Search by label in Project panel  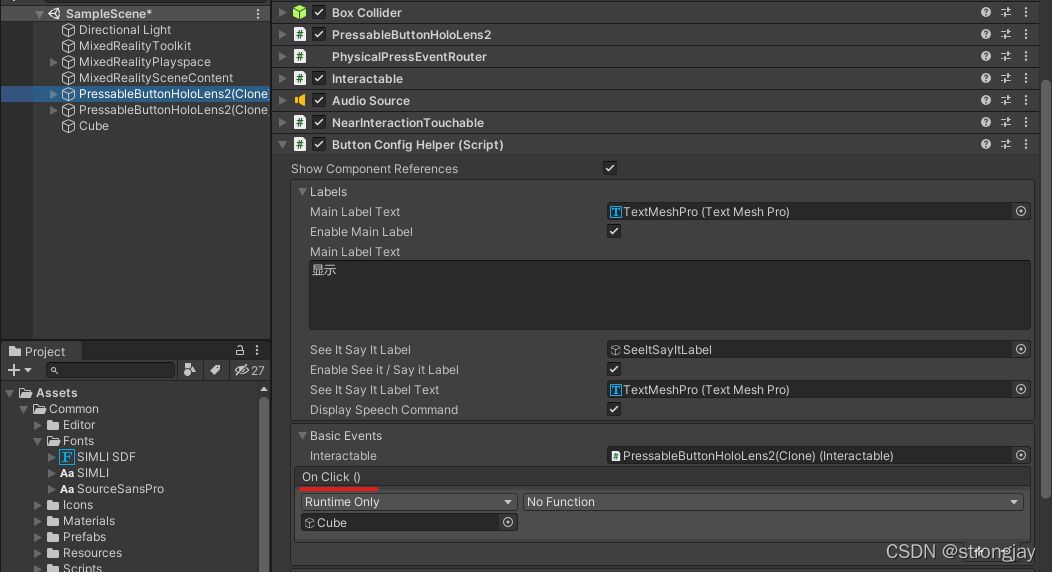click(x=215, y=369)
